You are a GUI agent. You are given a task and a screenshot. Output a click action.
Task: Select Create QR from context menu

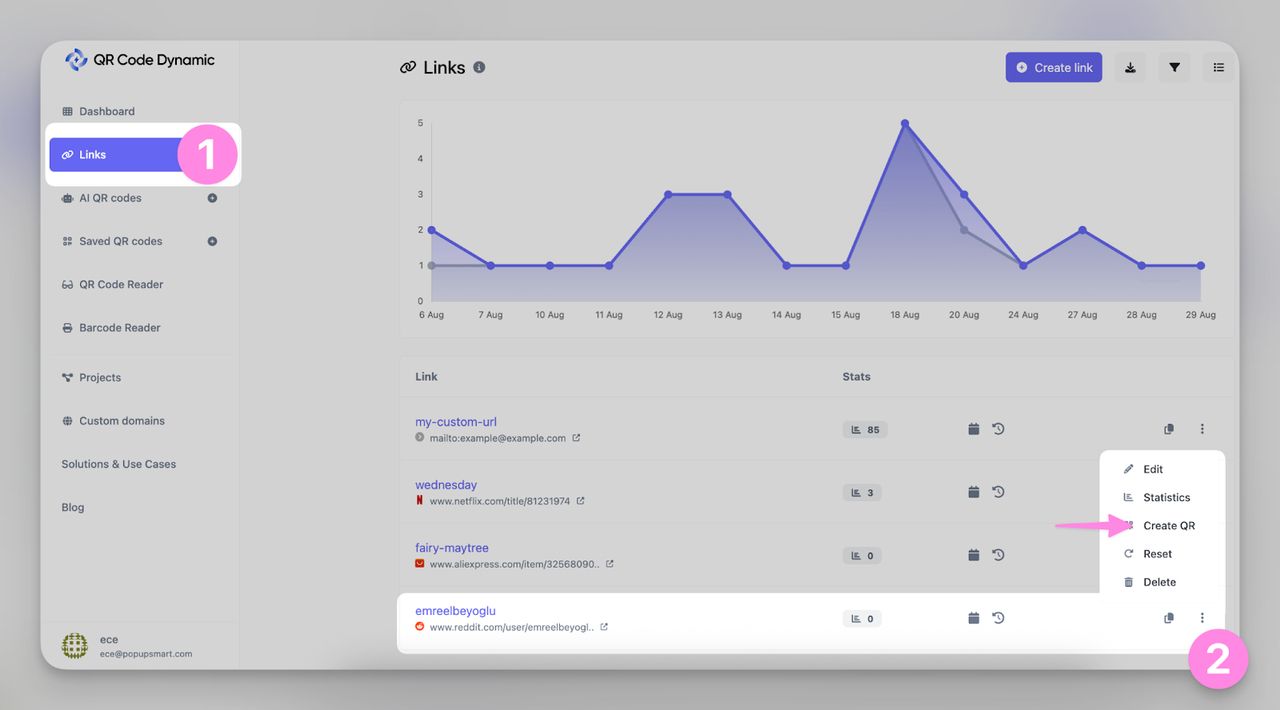click(x=1168, y=525)
